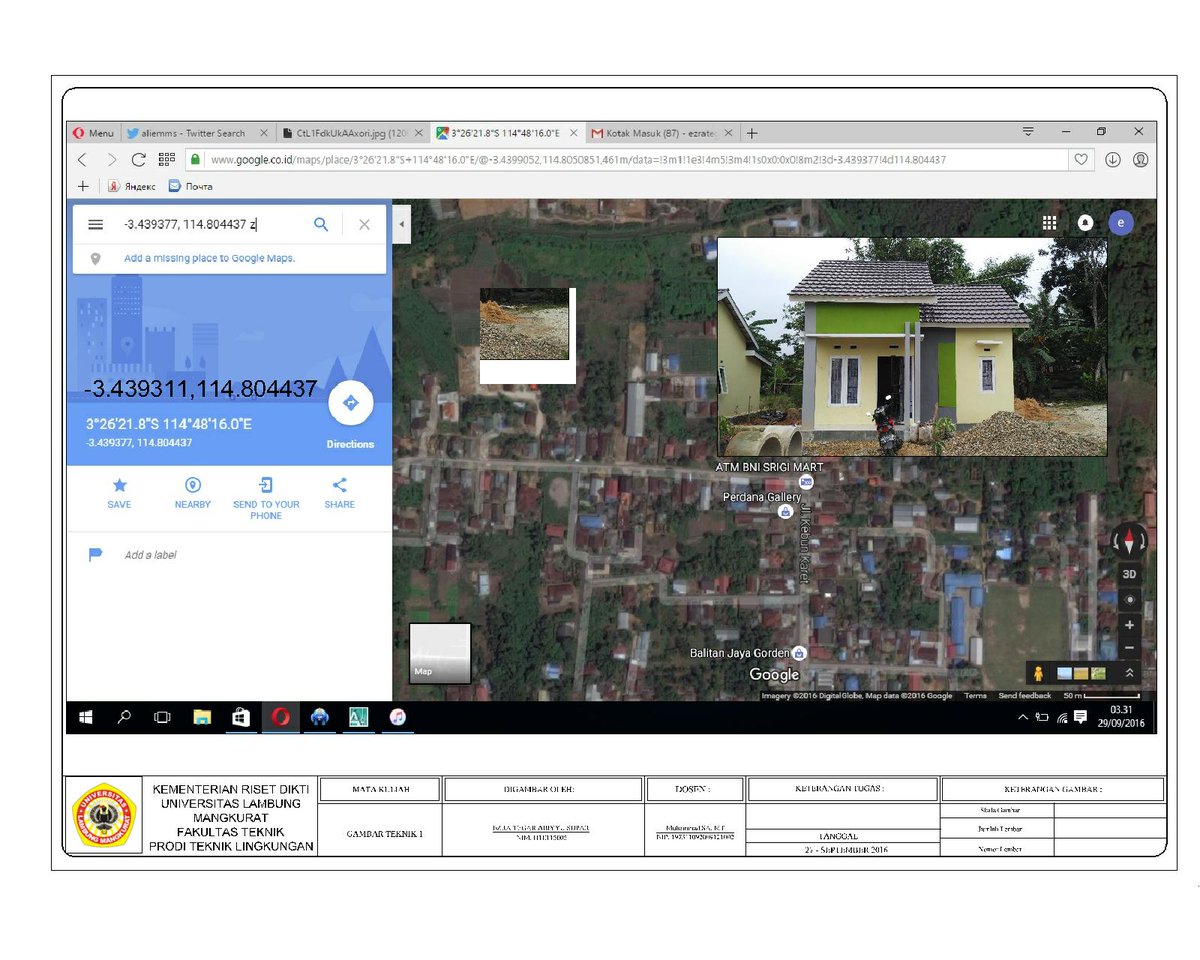The image size is (1200, 960).
Task: Open Opera browser taskbar icon
Action: (281, 717)
